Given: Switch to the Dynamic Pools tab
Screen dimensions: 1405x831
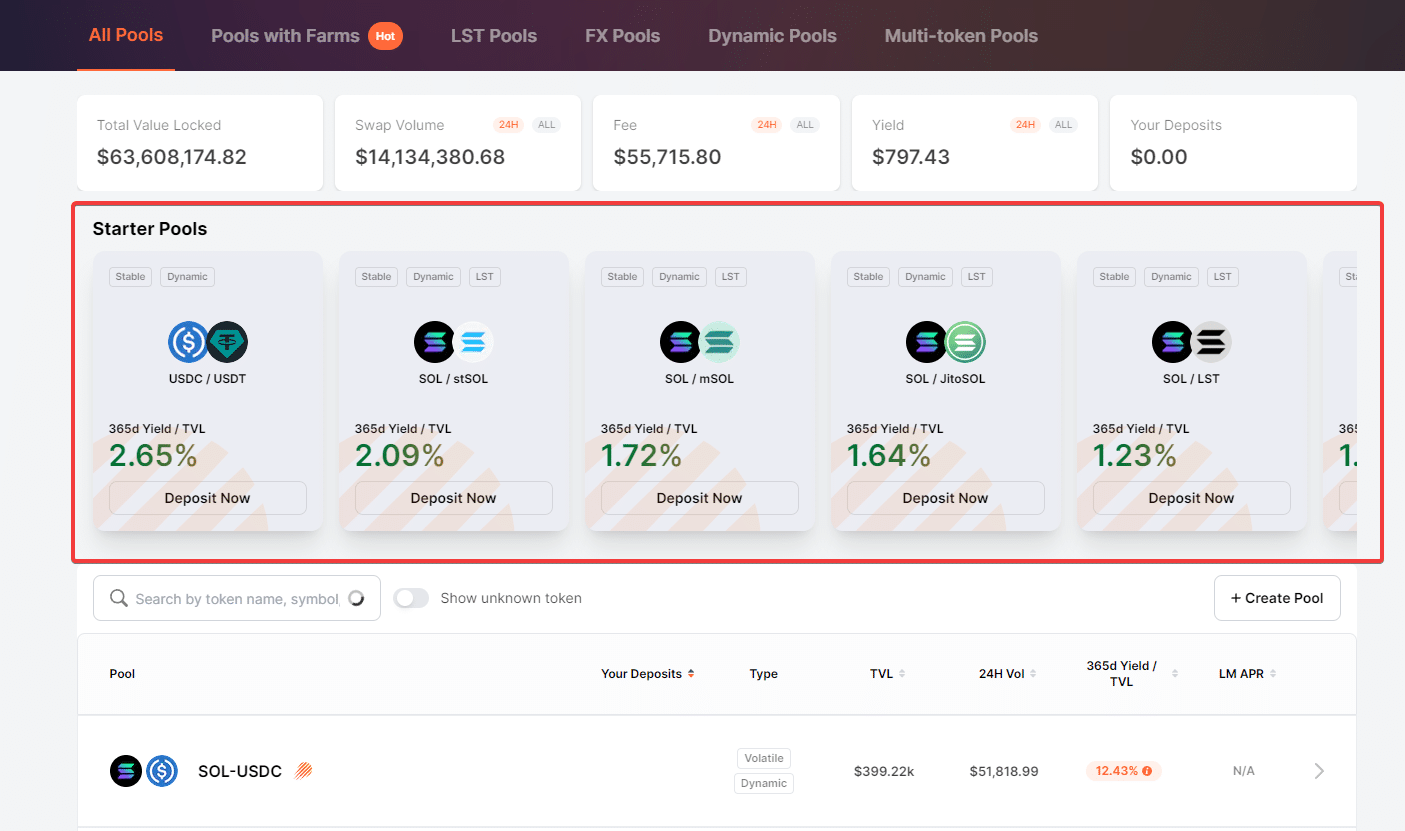Looking at the screenshot, I should (x=772, y=35).
